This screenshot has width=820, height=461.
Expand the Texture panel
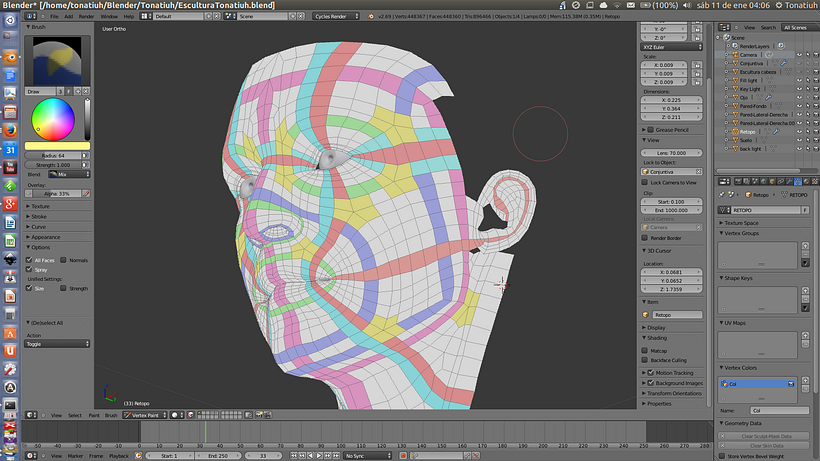(x=40, y=206)
